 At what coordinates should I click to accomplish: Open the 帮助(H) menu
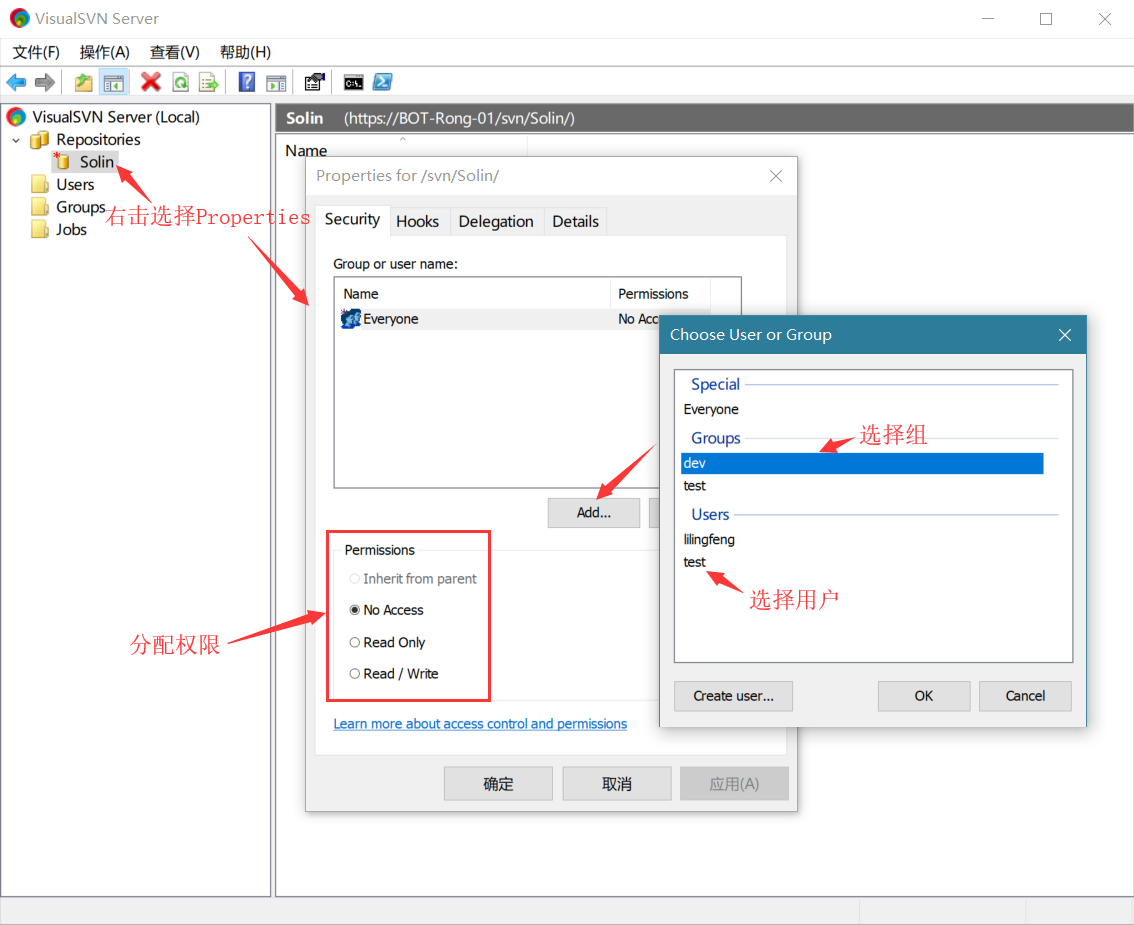[x=245, y=52]
